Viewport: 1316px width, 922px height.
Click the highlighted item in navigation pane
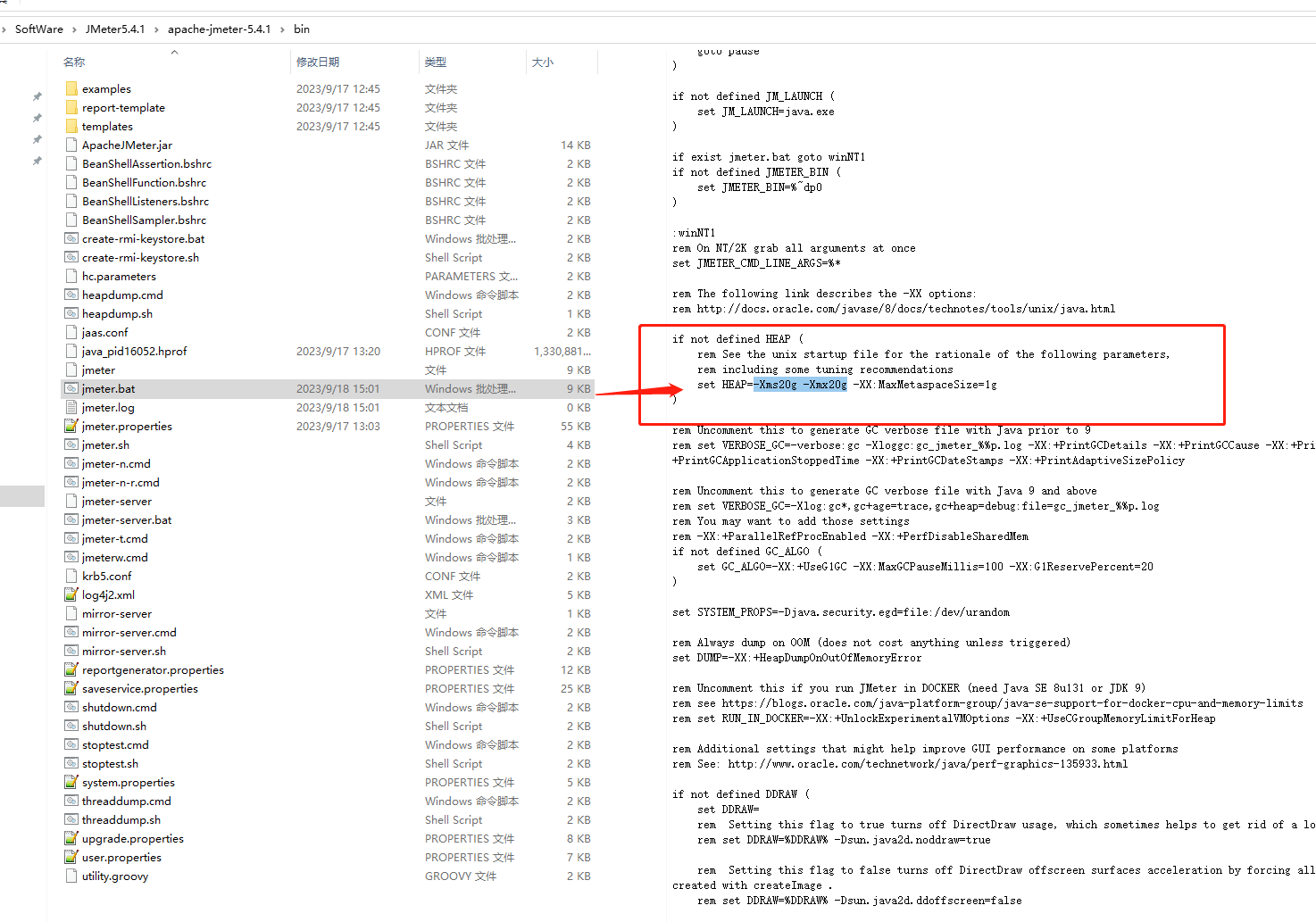(22, 496)
